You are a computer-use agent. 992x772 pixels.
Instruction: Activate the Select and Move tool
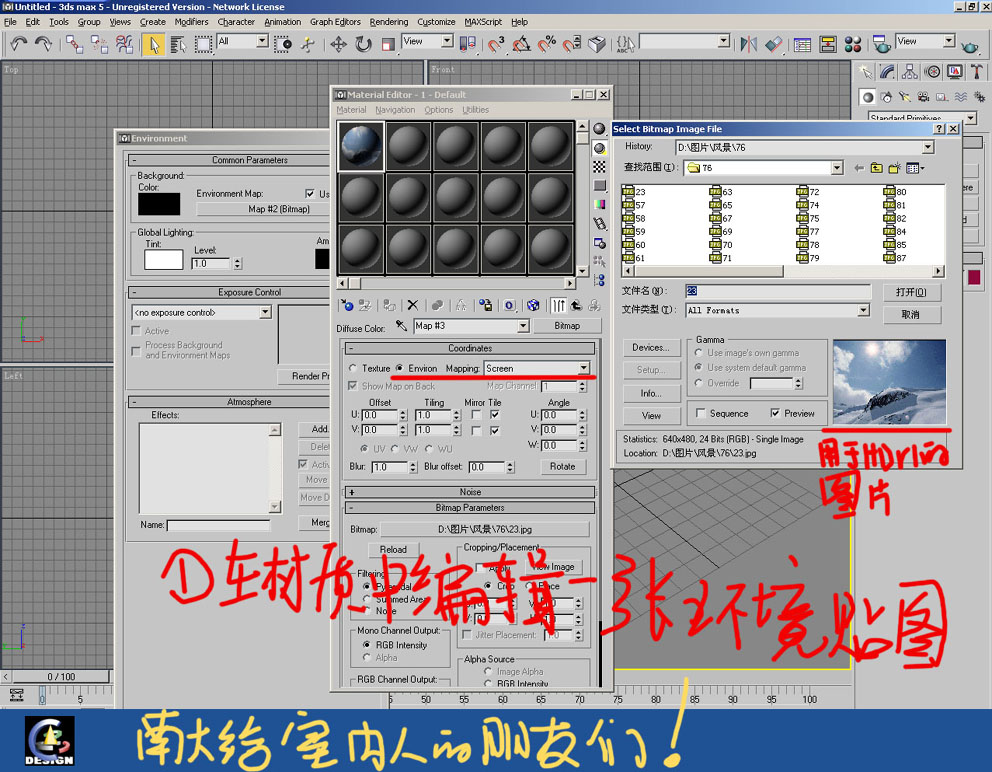[x=338, y=44]
